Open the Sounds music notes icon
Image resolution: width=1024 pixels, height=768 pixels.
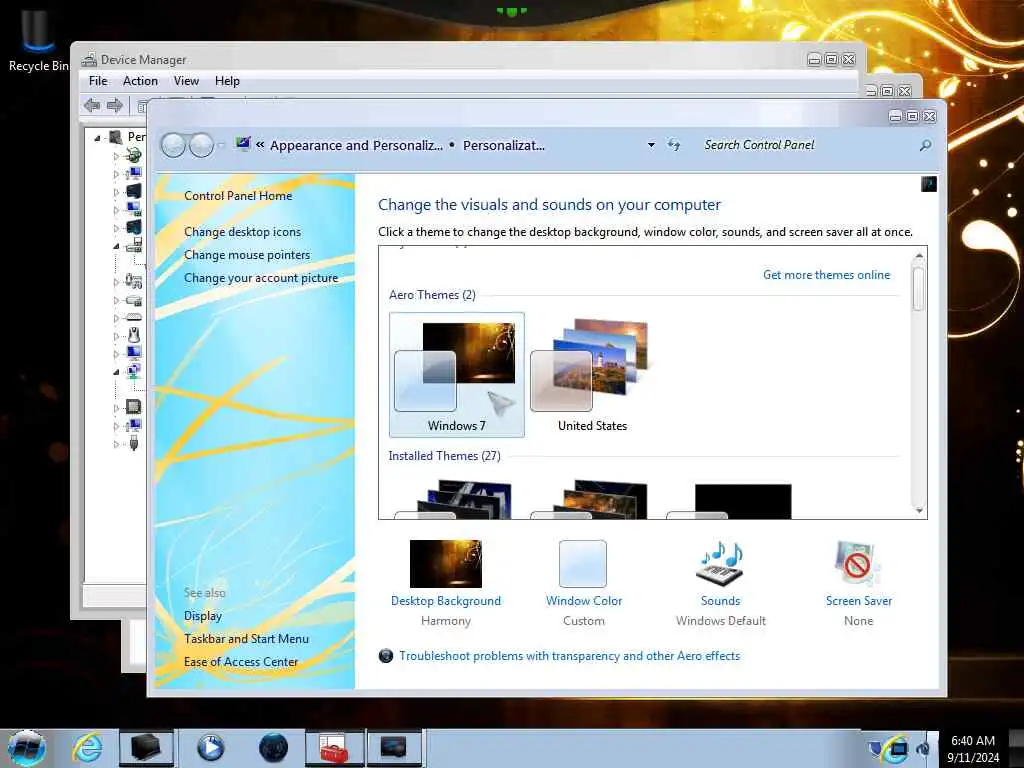coord(720,564)
